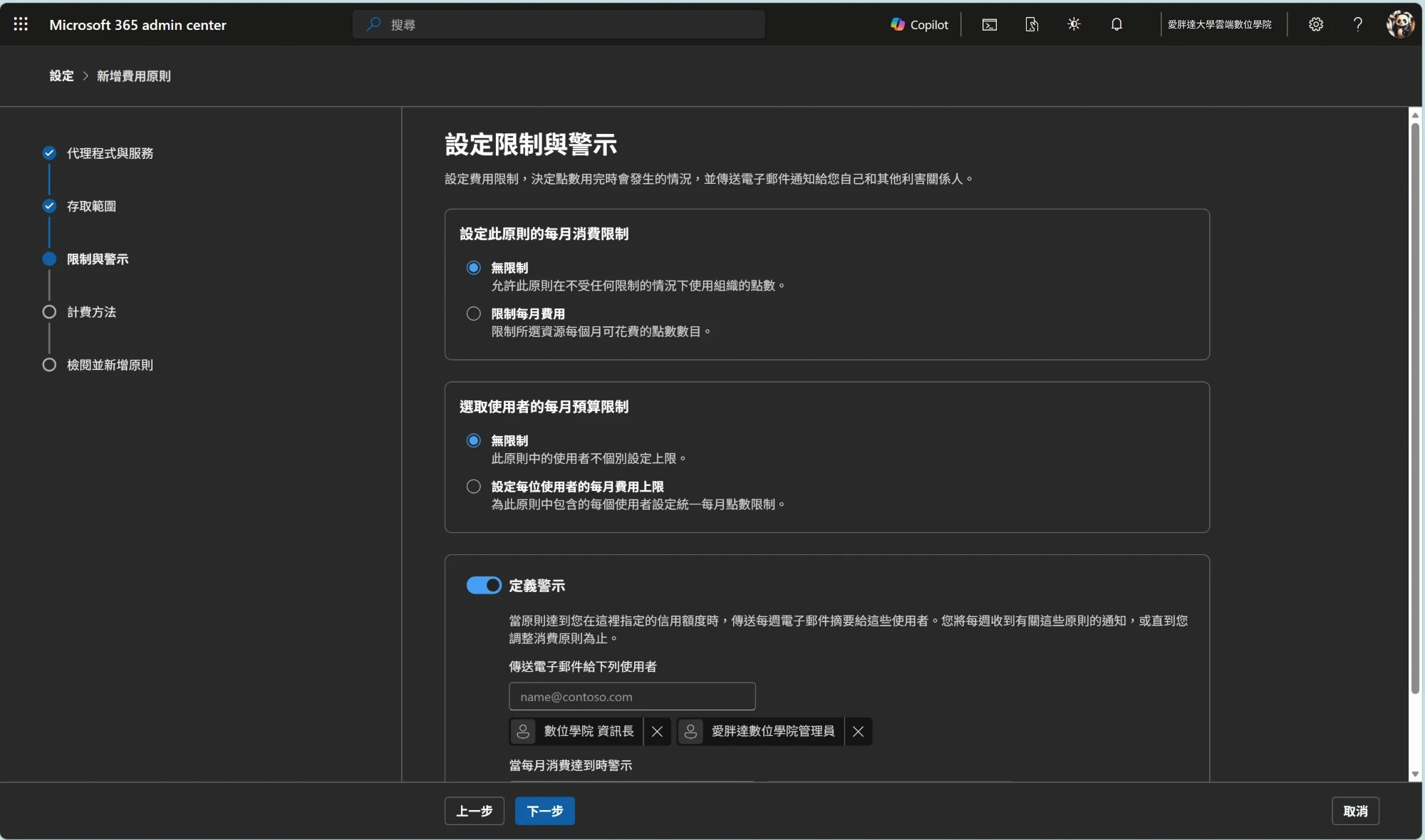Open 設定 breadcrumb link
The image size is (1425, 840).
point(61,76)
